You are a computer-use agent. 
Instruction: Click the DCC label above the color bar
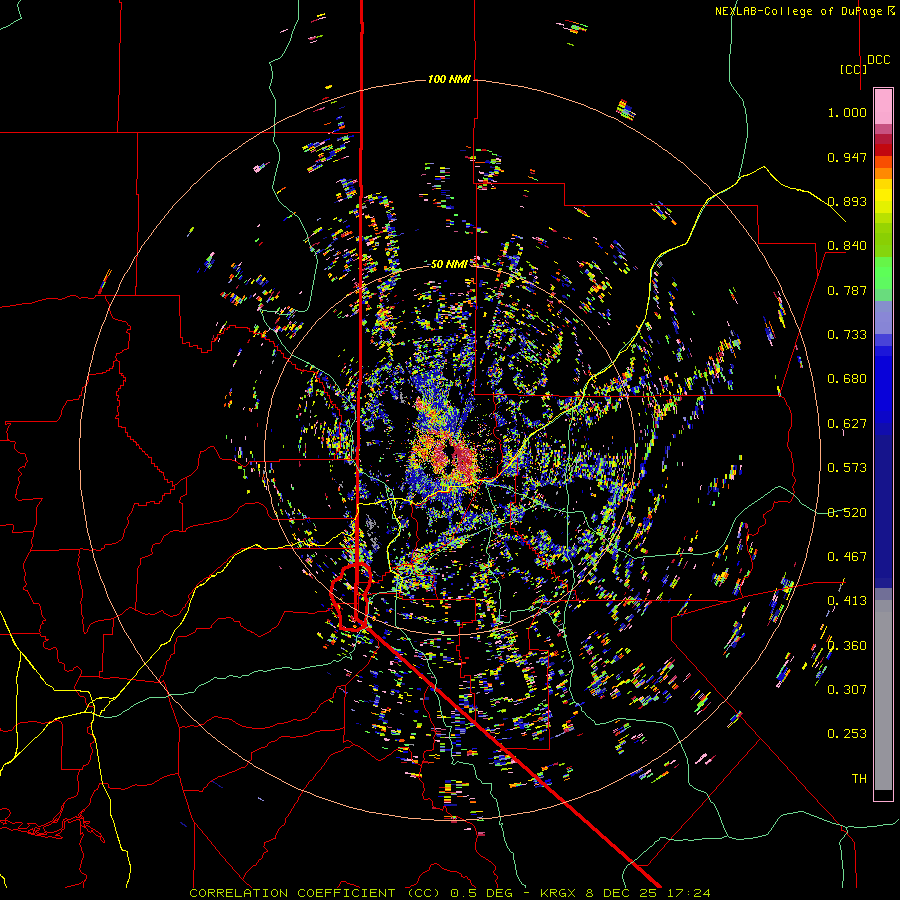[x=879, y=60]
